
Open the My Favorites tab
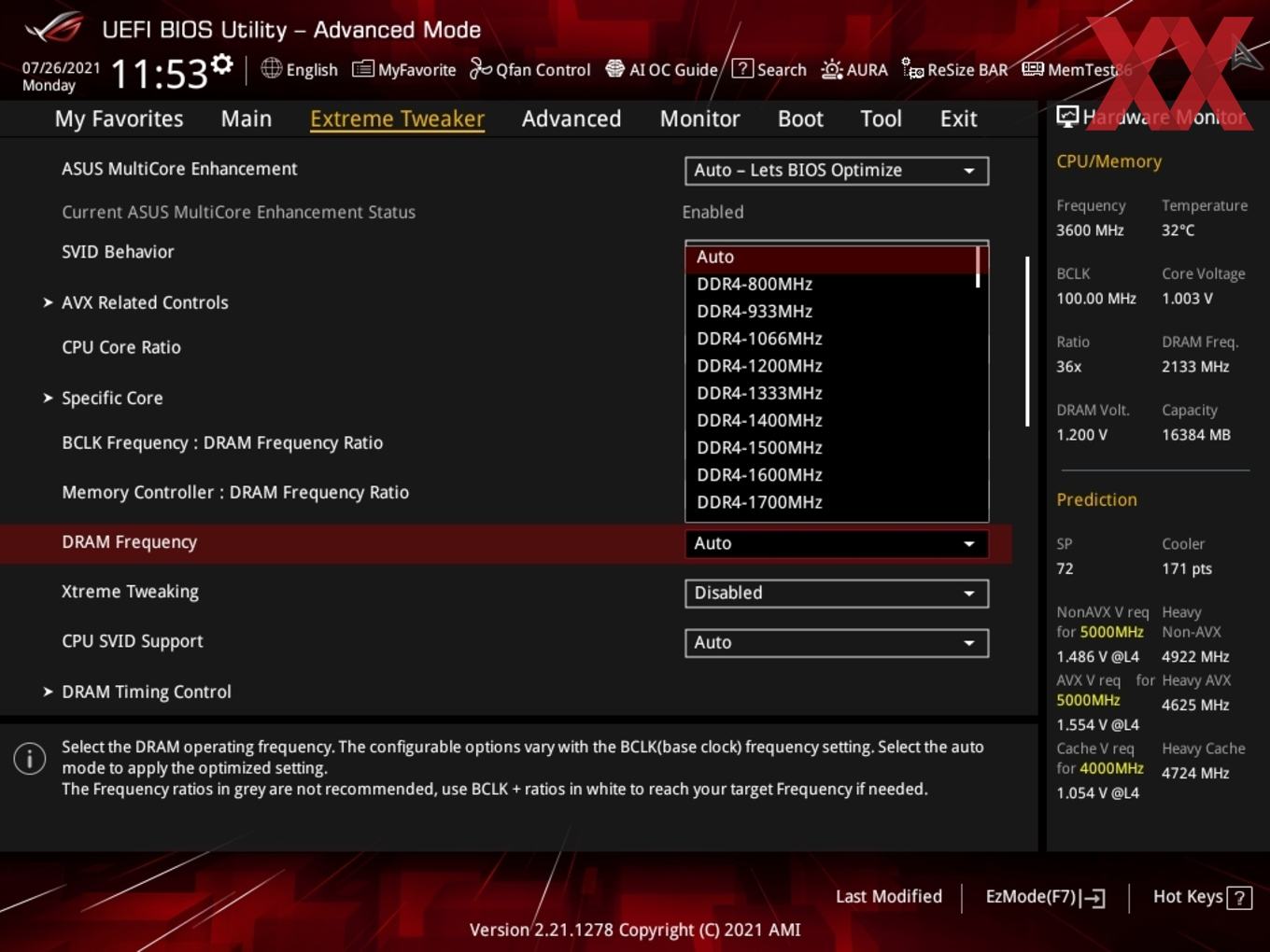pyautogui.click(x=120, y=119)
